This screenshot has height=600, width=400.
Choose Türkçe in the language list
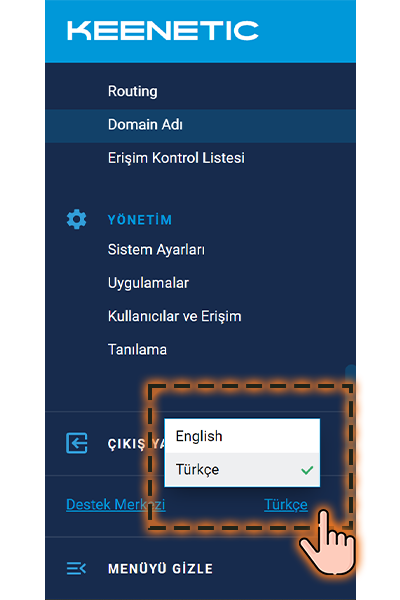242,470
